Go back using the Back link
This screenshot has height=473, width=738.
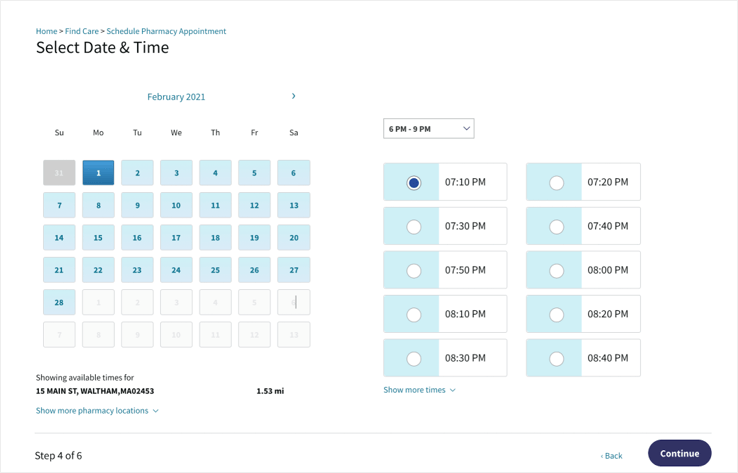(x=611, y=456)
